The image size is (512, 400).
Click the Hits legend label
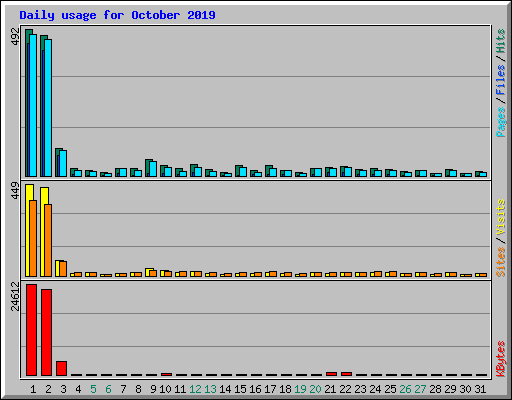(500, 41)
